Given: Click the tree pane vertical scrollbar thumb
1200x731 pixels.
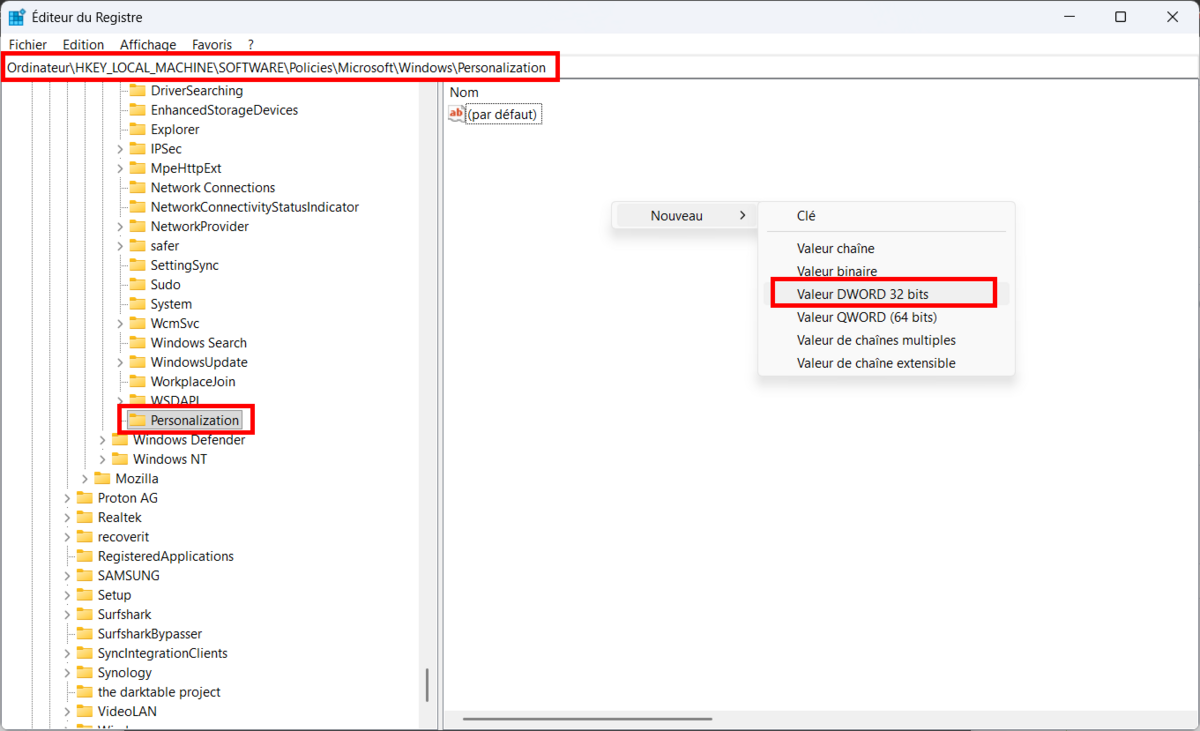Looking at the screenshot, I should pos(427,685).
